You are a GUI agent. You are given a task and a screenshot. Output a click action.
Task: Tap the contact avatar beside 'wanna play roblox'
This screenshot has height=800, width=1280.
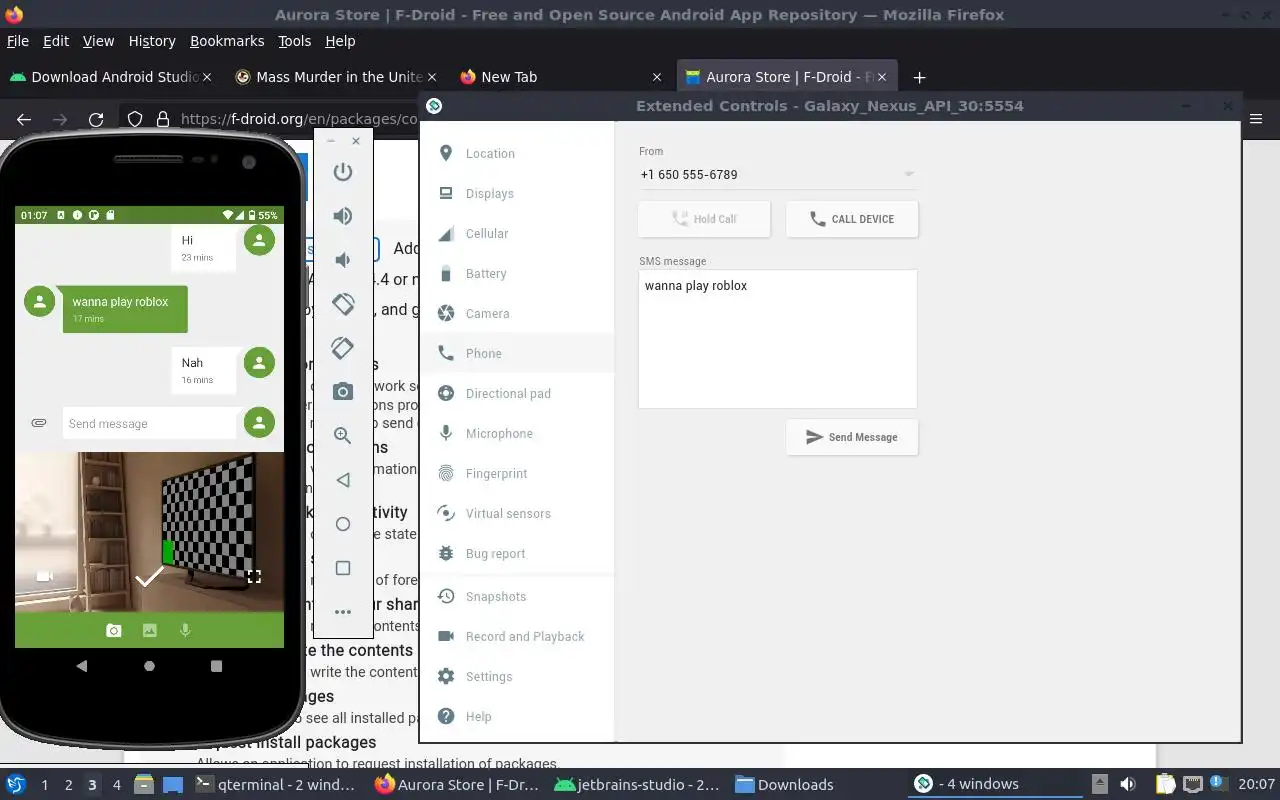39,301
